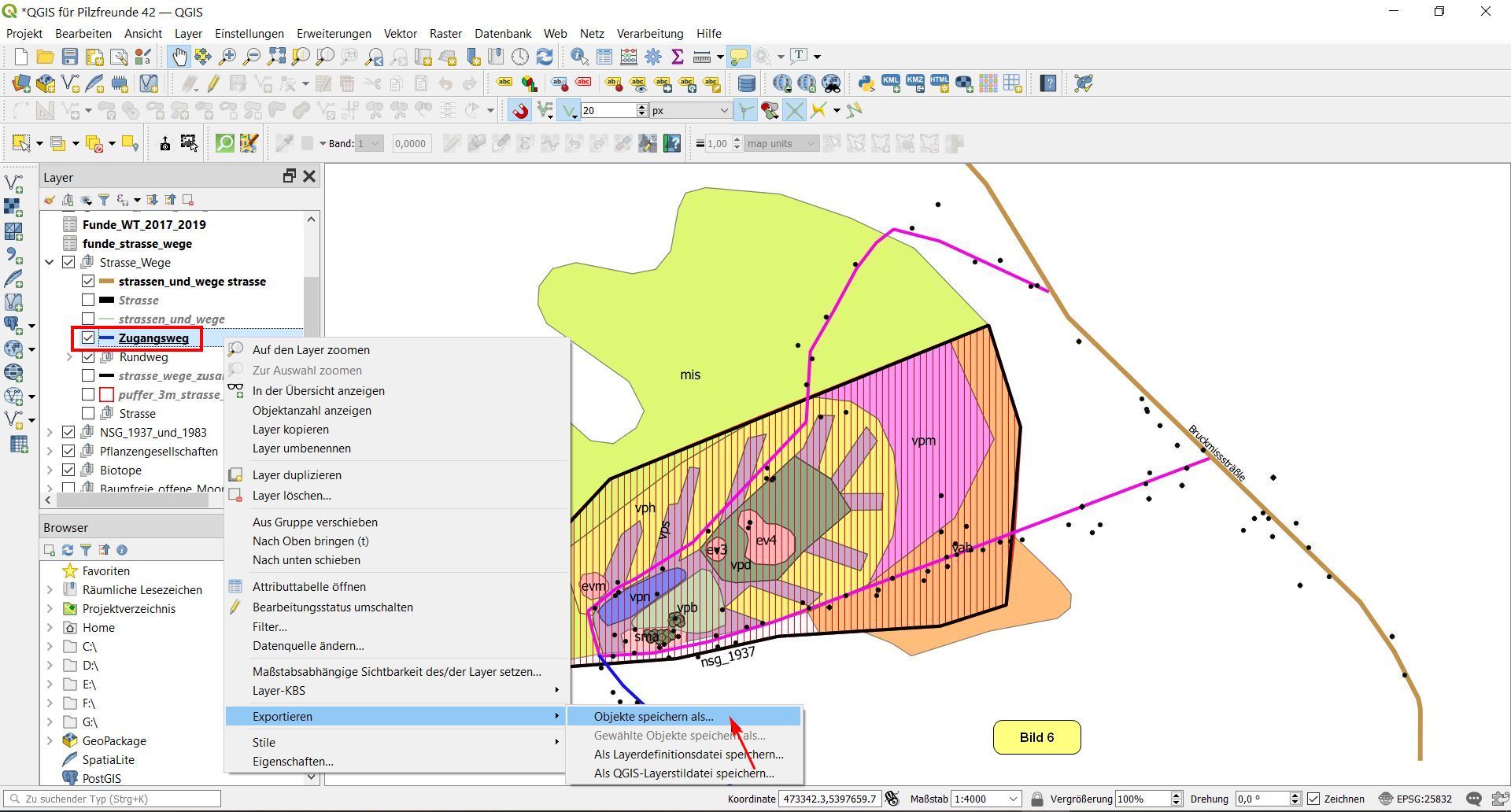1511x812 pixels.
Task: Click the brown strassen_und_wege strasse legend swatch
Action: pyautogui.click(x=106, y=282)
